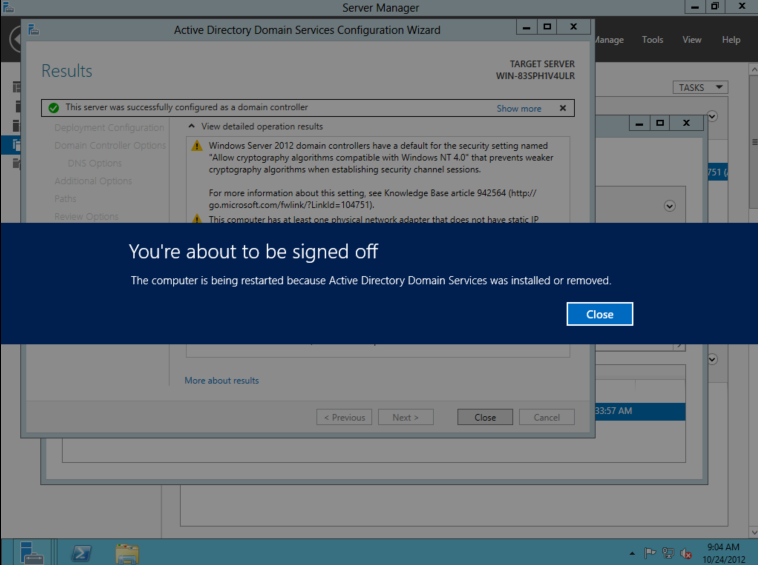The width and height of the screenshot is (758, 565).
Task: Click the green success checkmark icon
Action: click(x=54, y=108)
